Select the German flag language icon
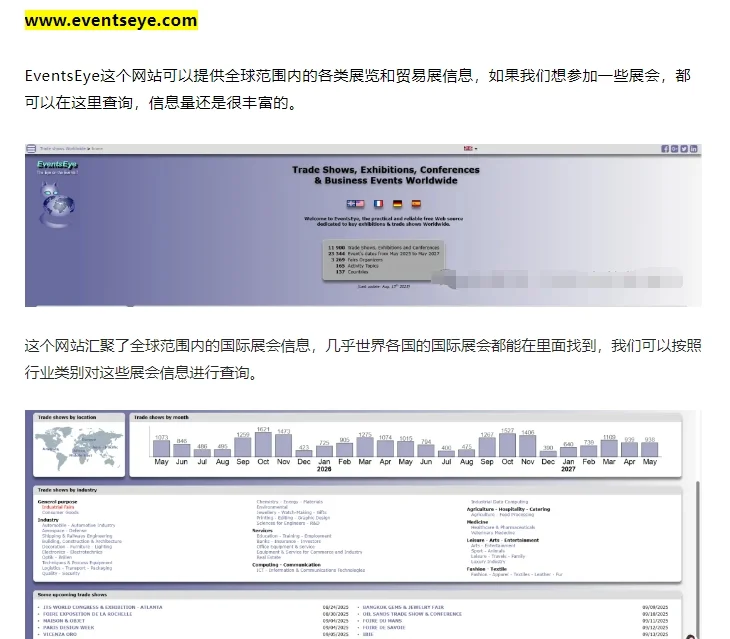The height and width of the screenshot is (639, 730). click(x=397, y=204)
